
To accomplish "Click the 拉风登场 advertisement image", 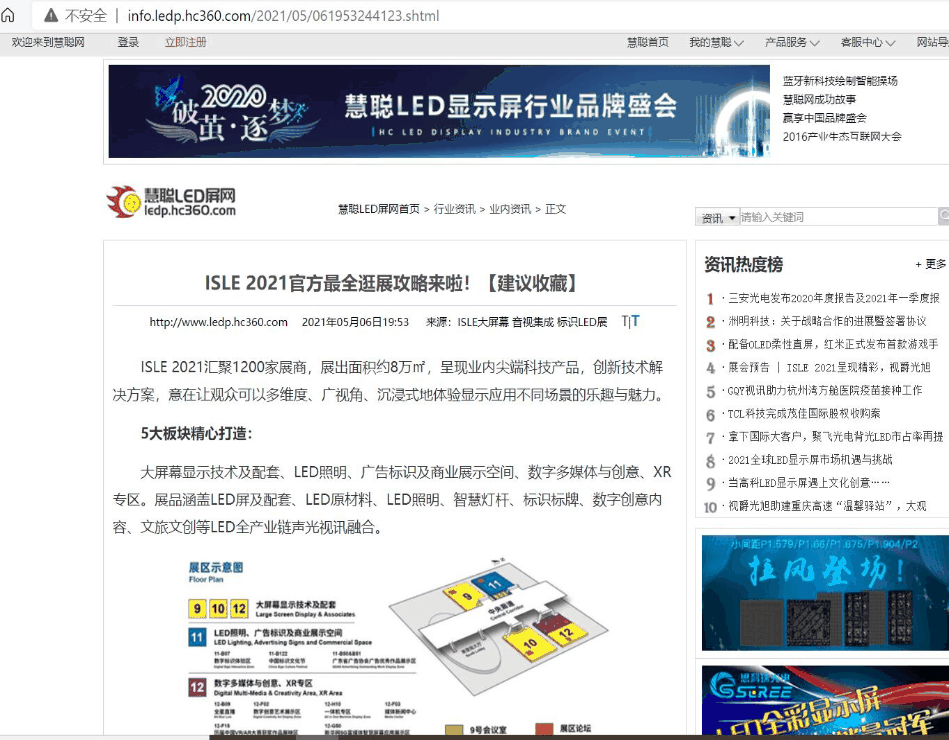I will 825,593.
